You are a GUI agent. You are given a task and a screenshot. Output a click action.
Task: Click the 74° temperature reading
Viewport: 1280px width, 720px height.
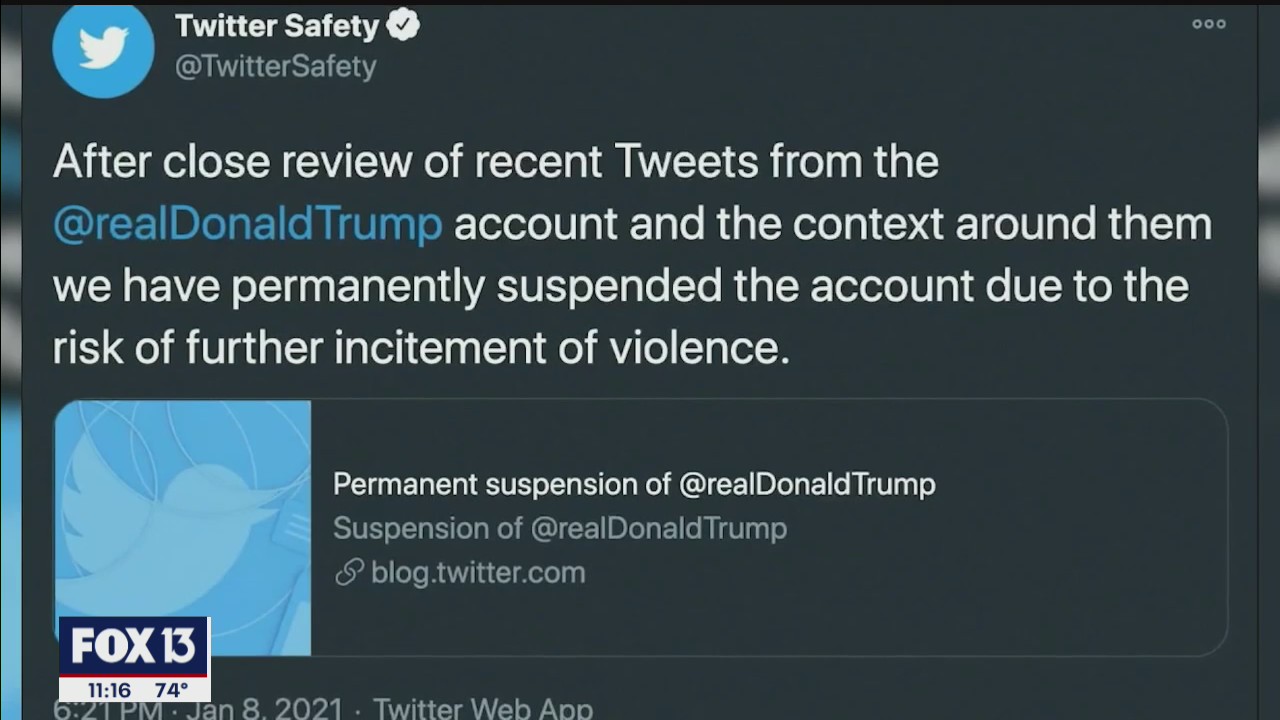pos(172,690)
